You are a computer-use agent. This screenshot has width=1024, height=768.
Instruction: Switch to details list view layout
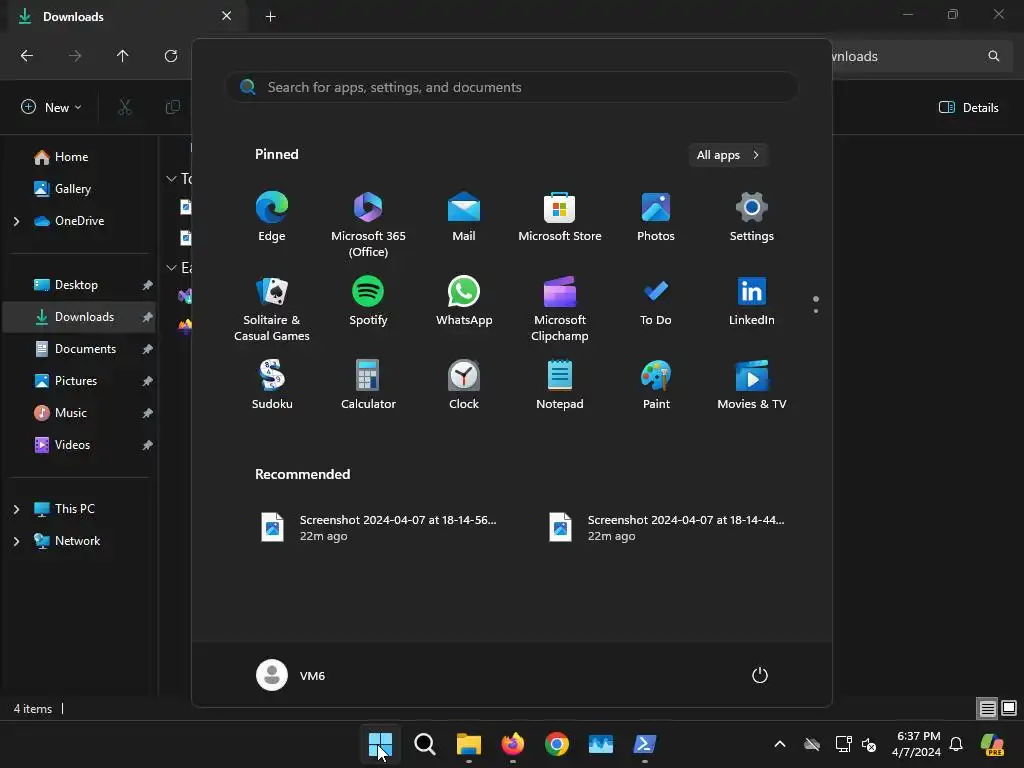tap(987, 708)
